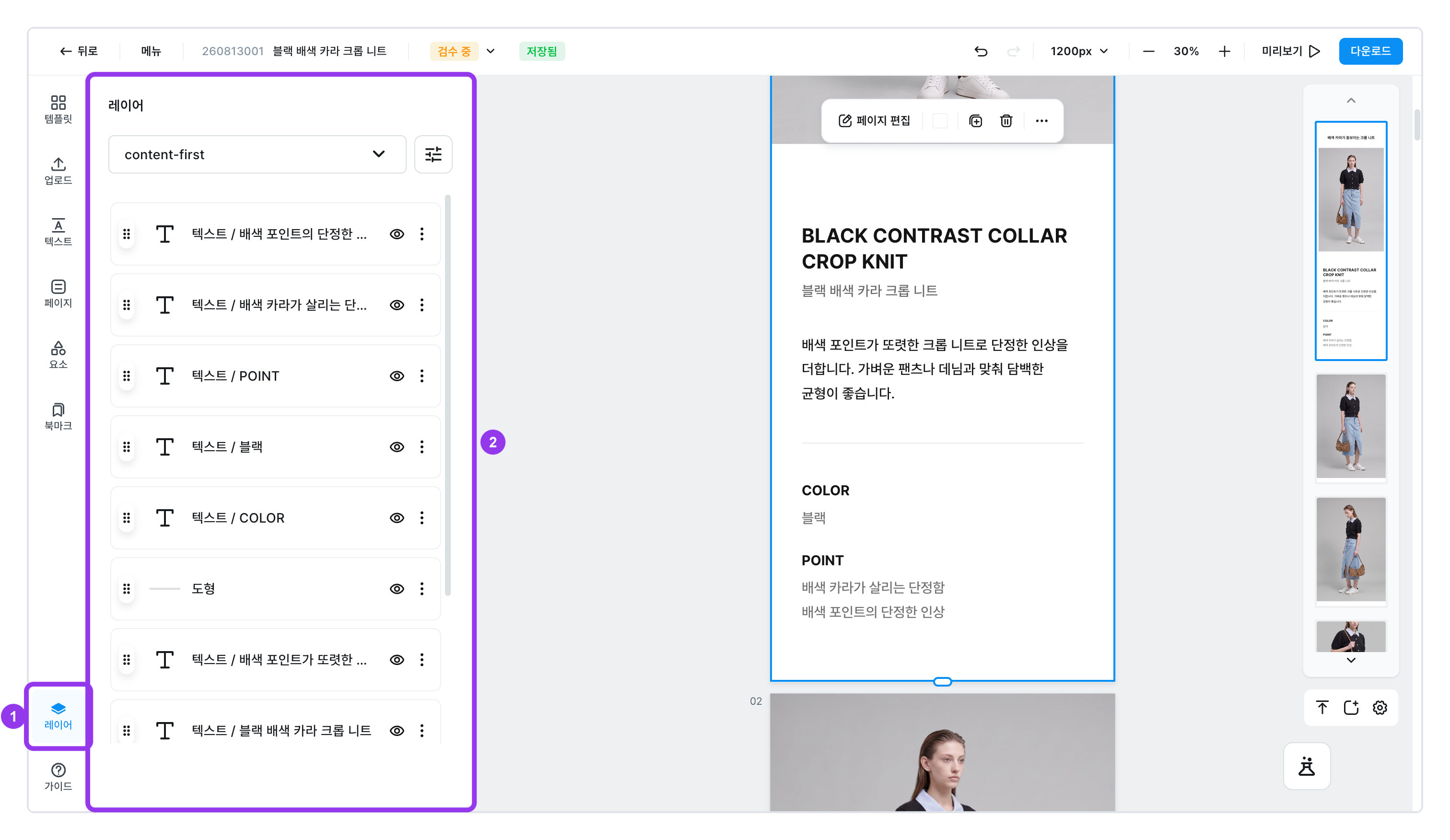Click 페이지 편집 edit page button

[x=875, y=121]
